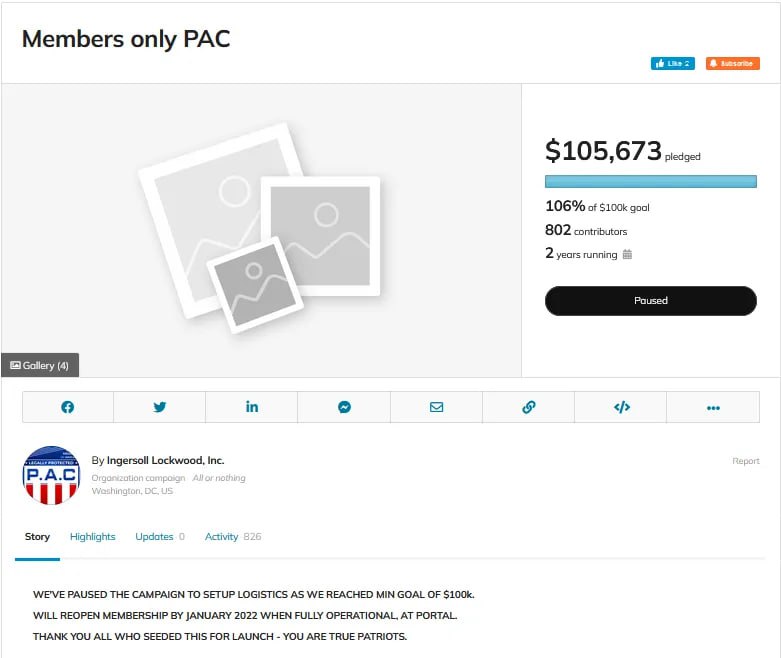781x658 pixels.
Task: Click the P.A.C organizer logo
Action: [51, 475]
